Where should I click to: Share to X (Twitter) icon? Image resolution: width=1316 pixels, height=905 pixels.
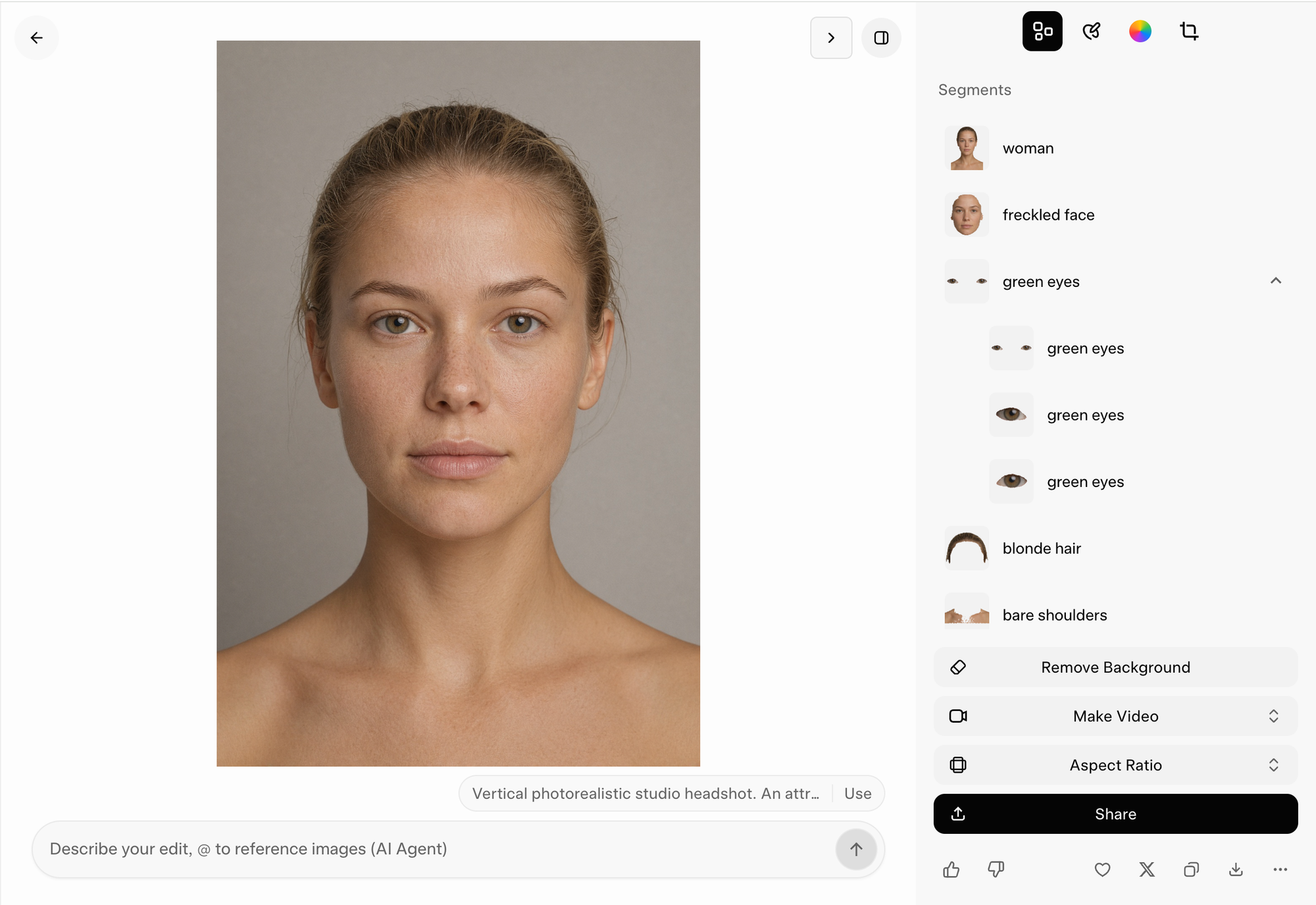pyautogui.click(x=1147, y=869)
